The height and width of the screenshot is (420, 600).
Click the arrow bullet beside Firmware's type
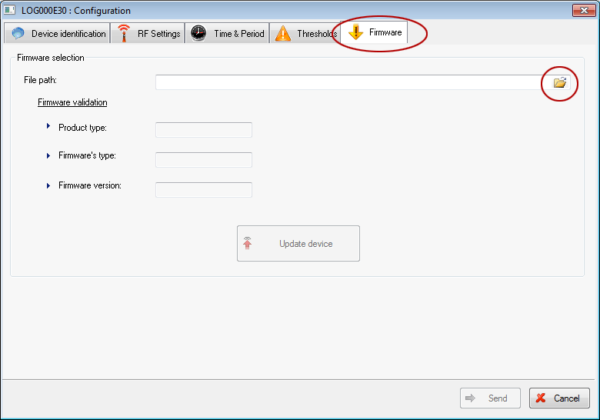coord(48,156)
